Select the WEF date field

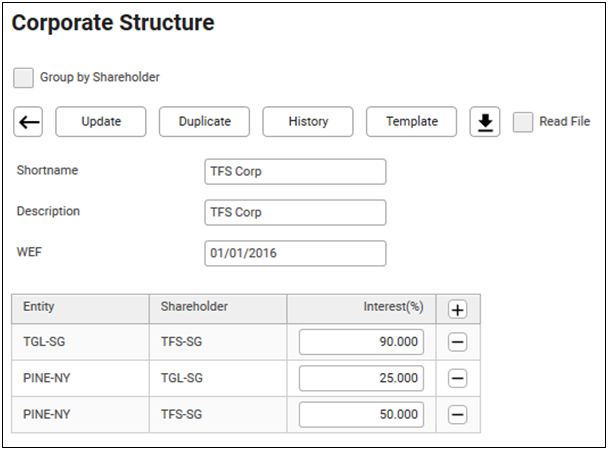point(295,254)
